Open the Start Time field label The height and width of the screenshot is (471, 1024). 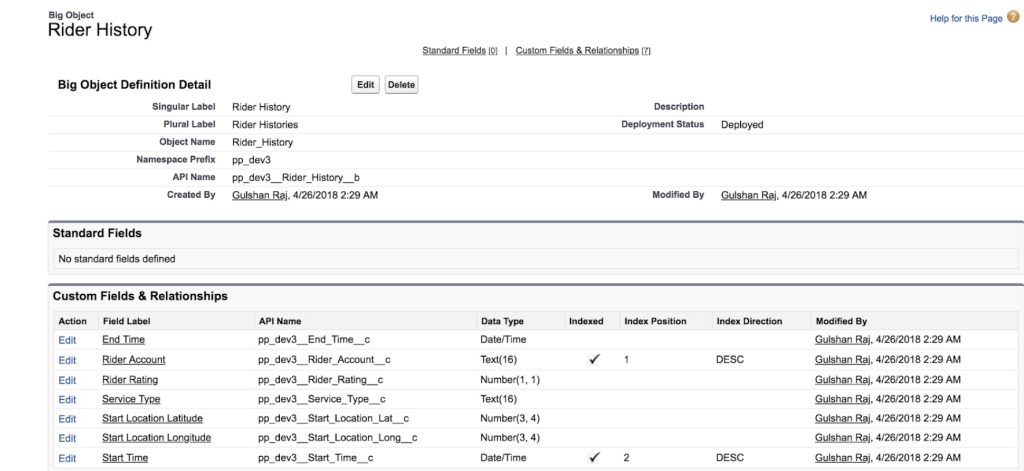(x=124, y=458)
